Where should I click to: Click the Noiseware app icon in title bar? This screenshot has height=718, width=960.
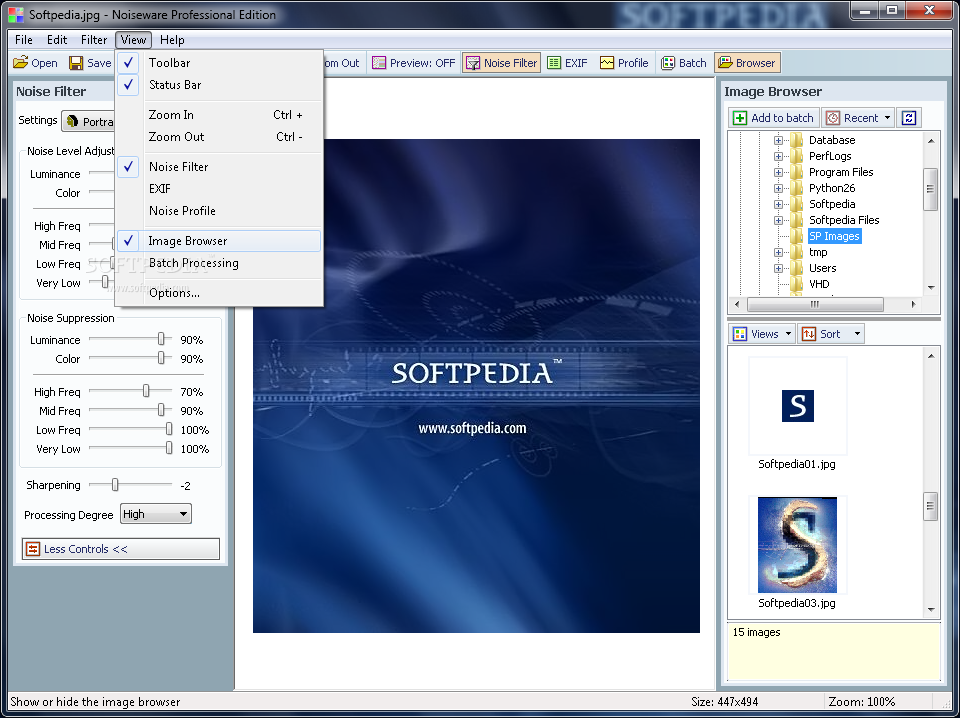click(16, 14)
